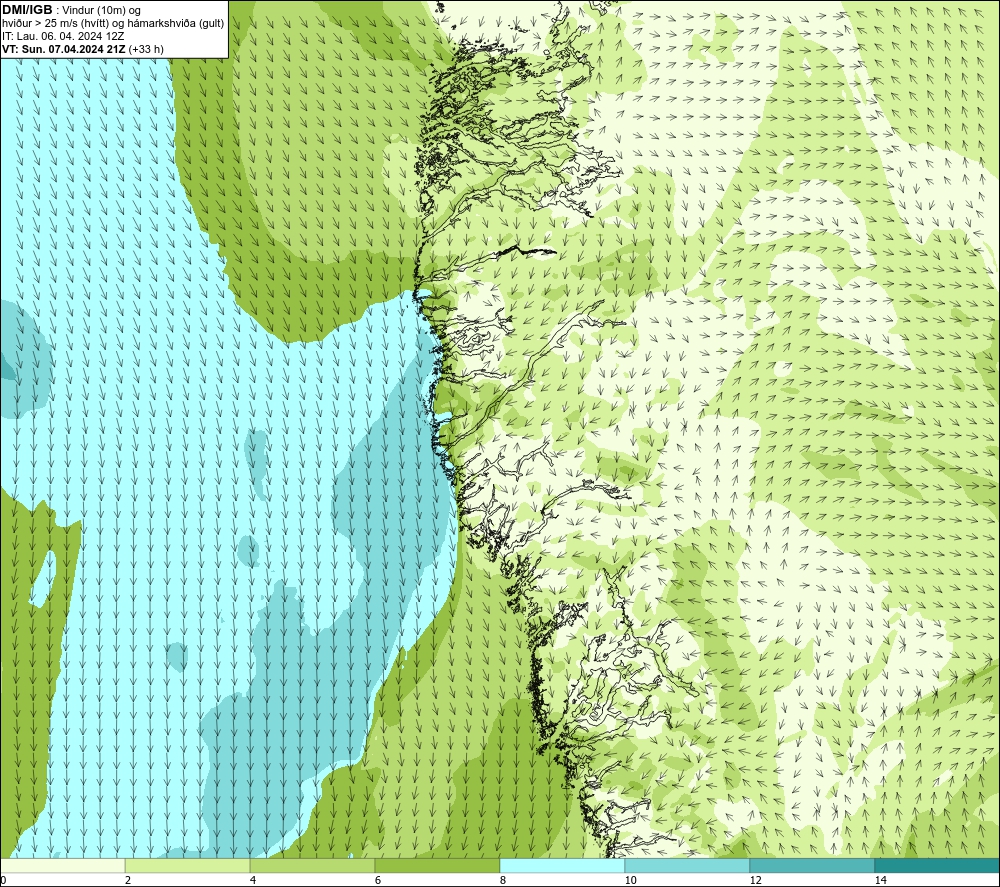
Task: Click the 6–8 m/s darker green legend swatch
Action: point(438,865)
